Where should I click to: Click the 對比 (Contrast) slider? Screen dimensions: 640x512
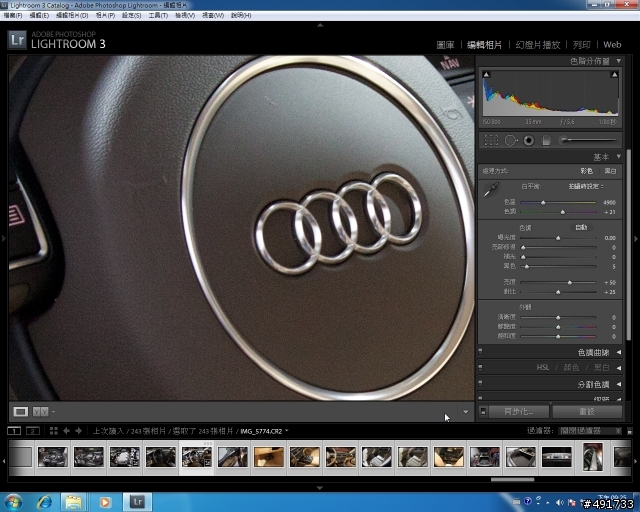pos(558,292)
